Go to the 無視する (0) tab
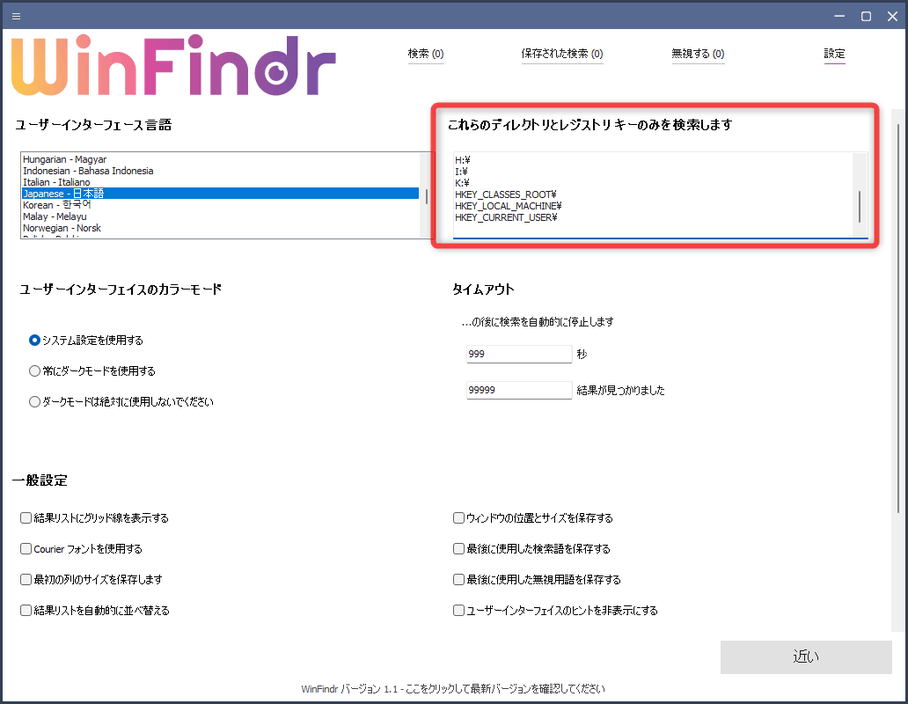Screen dimensions: 908x704 tap(698, 54)
